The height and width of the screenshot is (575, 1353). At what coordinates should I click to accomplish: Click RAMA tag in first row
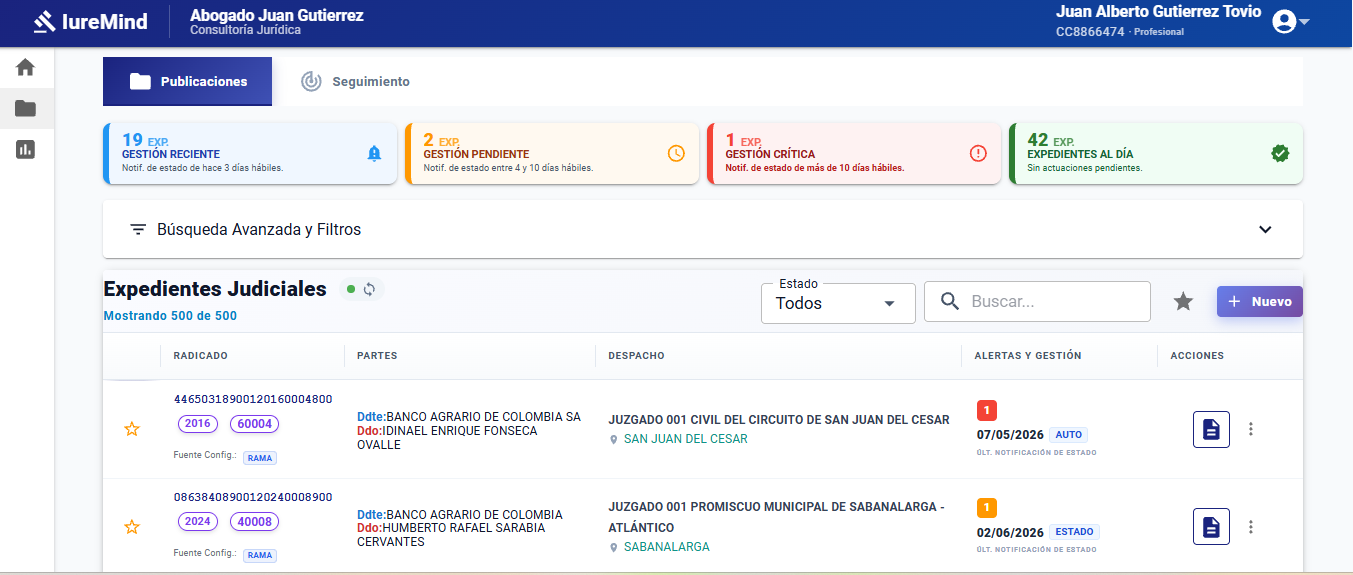click(x=260, y=457)
